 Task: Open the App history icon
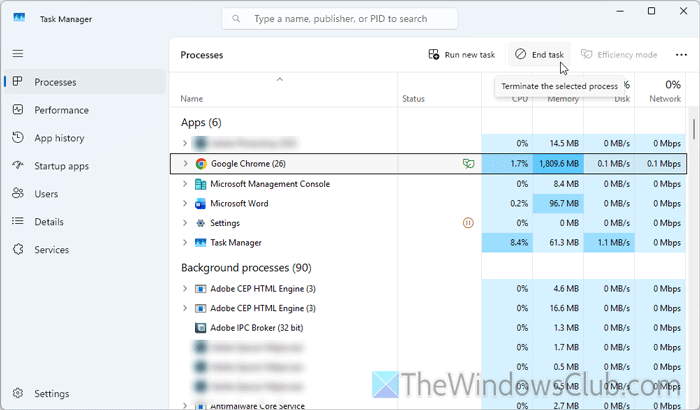[x=18, y=137]
